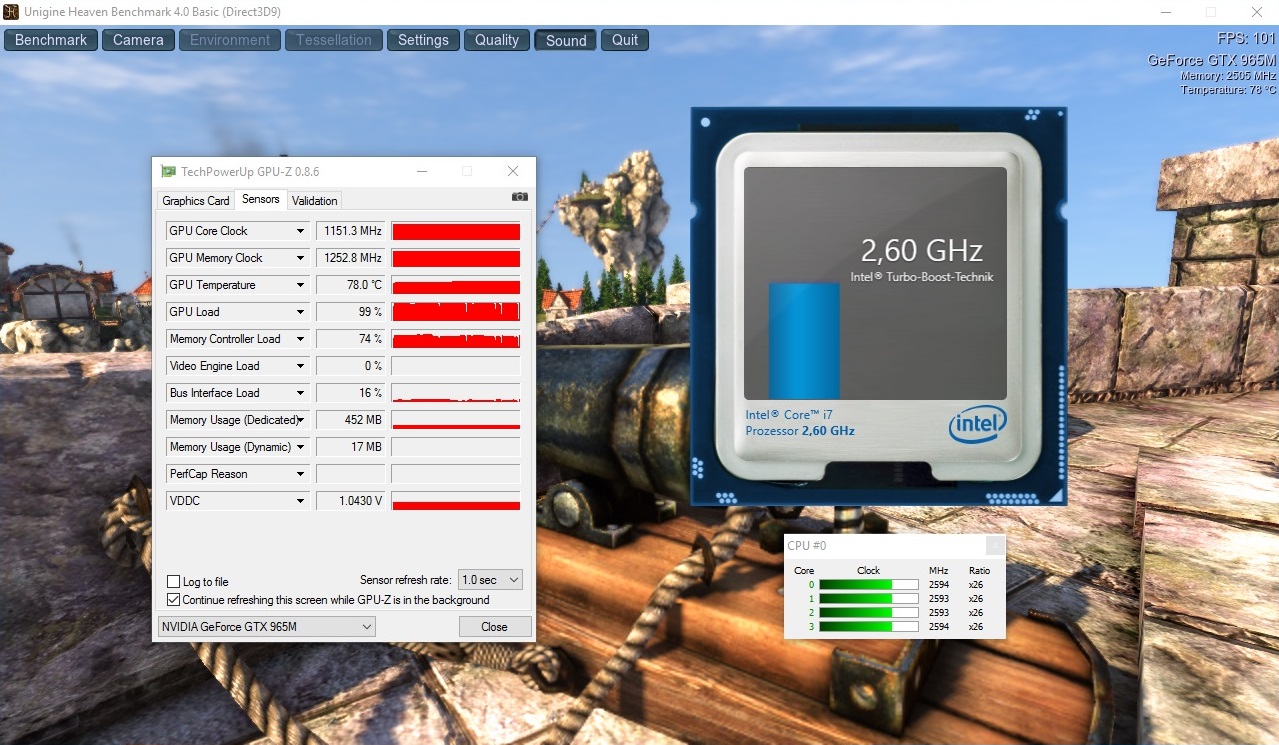Click the Environment button in Heaven
The image size is (1279, 745).
tap(230, 40)
